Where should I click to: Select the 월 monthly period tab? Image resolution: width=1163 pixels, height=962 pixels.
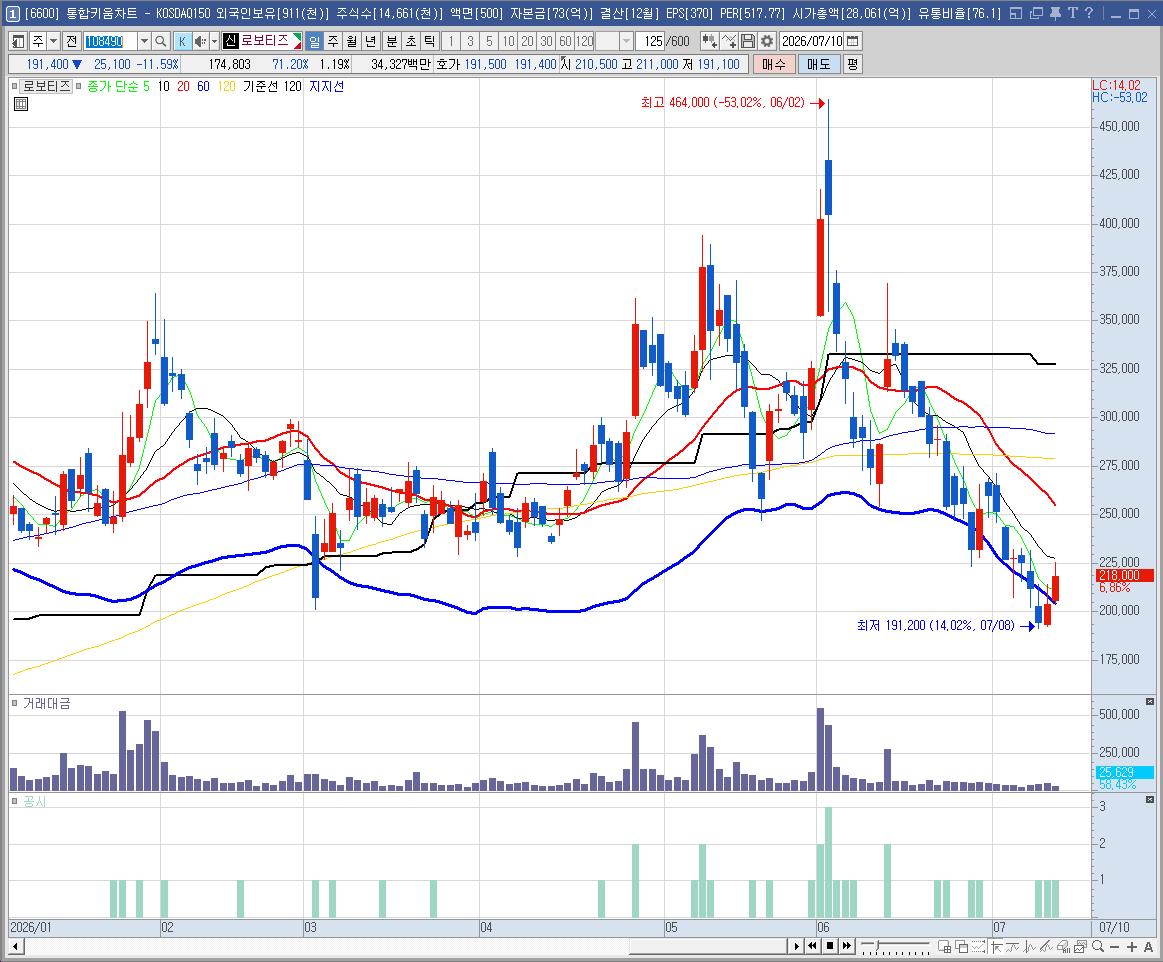(x=352, y=42)
